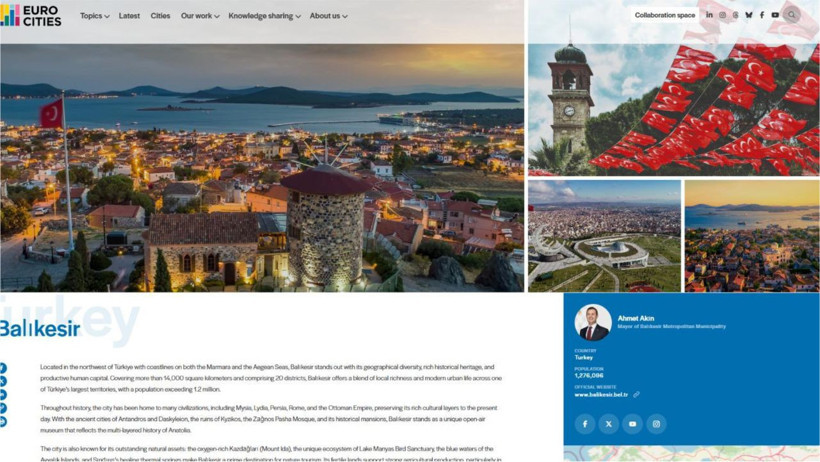Expand the About us menu
820x462 pixels.
click(x=328, y=16)
